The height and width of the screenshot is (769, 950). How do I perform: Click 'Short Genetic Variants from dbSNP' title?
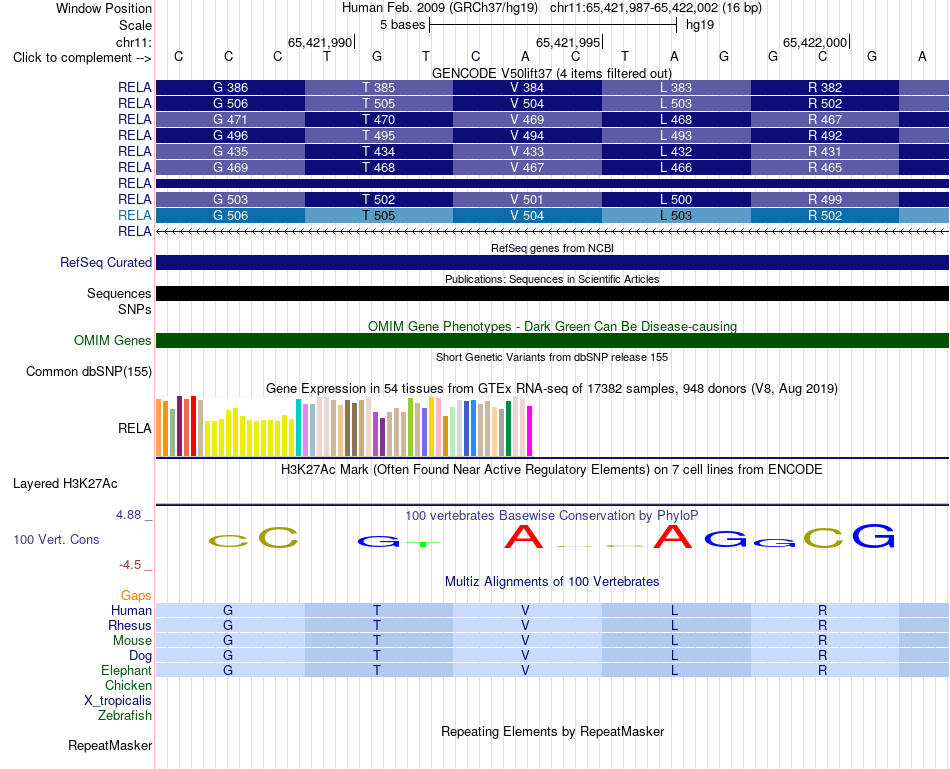coord(552,357)
